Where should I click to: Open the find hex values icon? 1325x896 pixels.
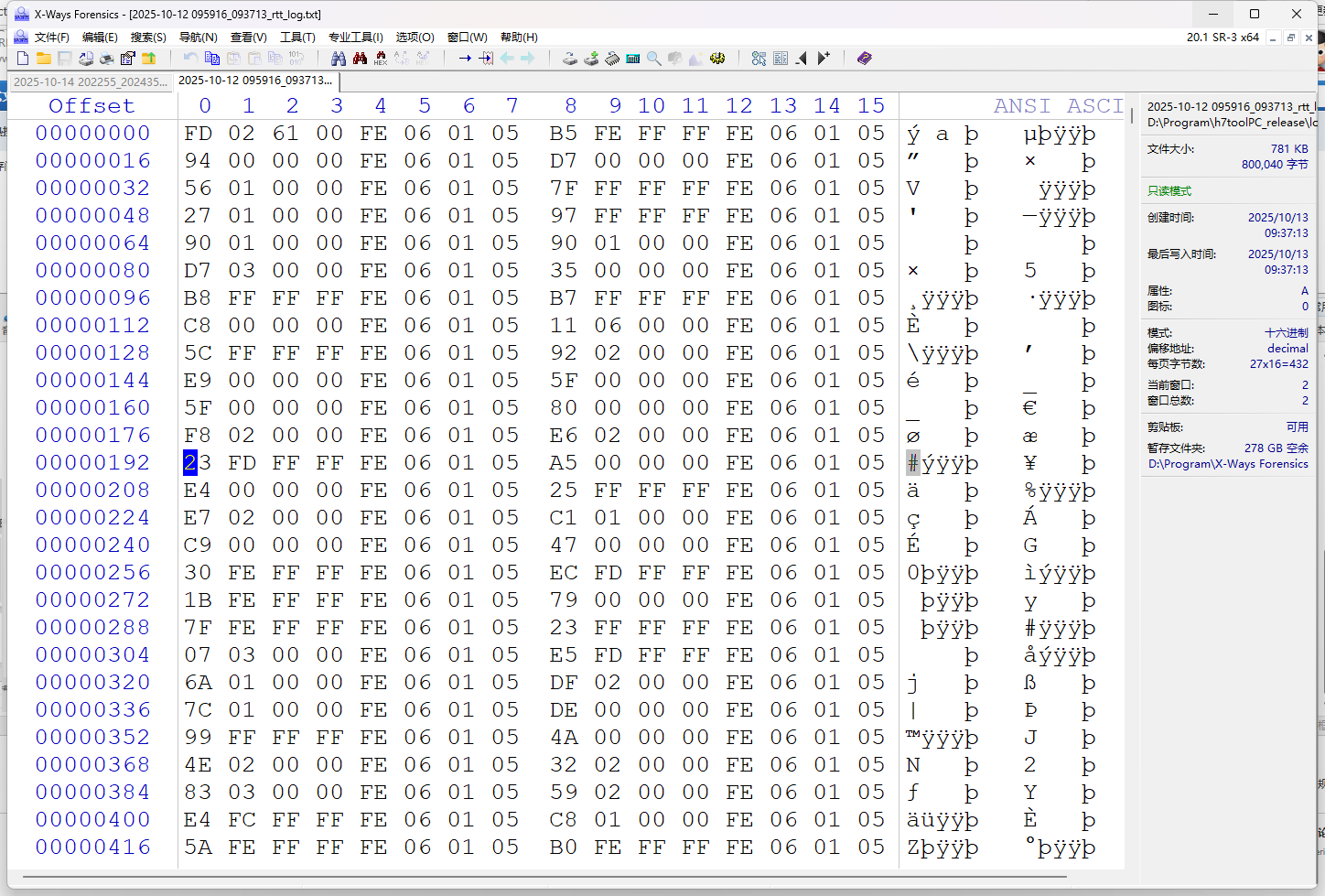tap(381, 59)
